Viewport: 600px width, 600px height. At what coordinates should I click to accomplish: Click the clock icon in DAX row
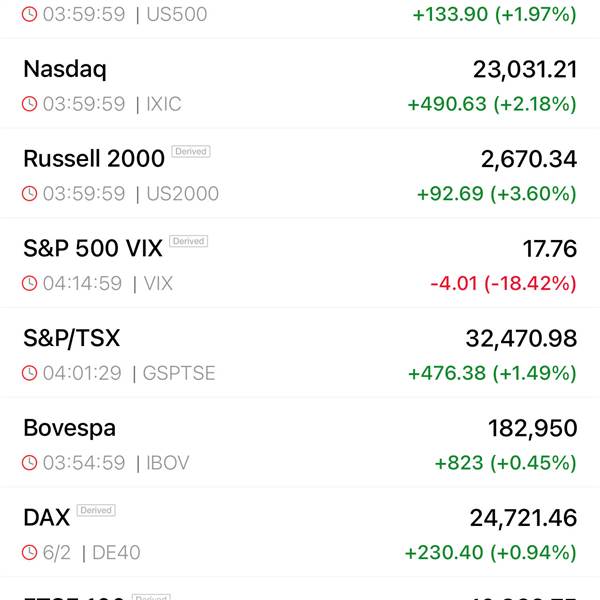pos(30,553)
